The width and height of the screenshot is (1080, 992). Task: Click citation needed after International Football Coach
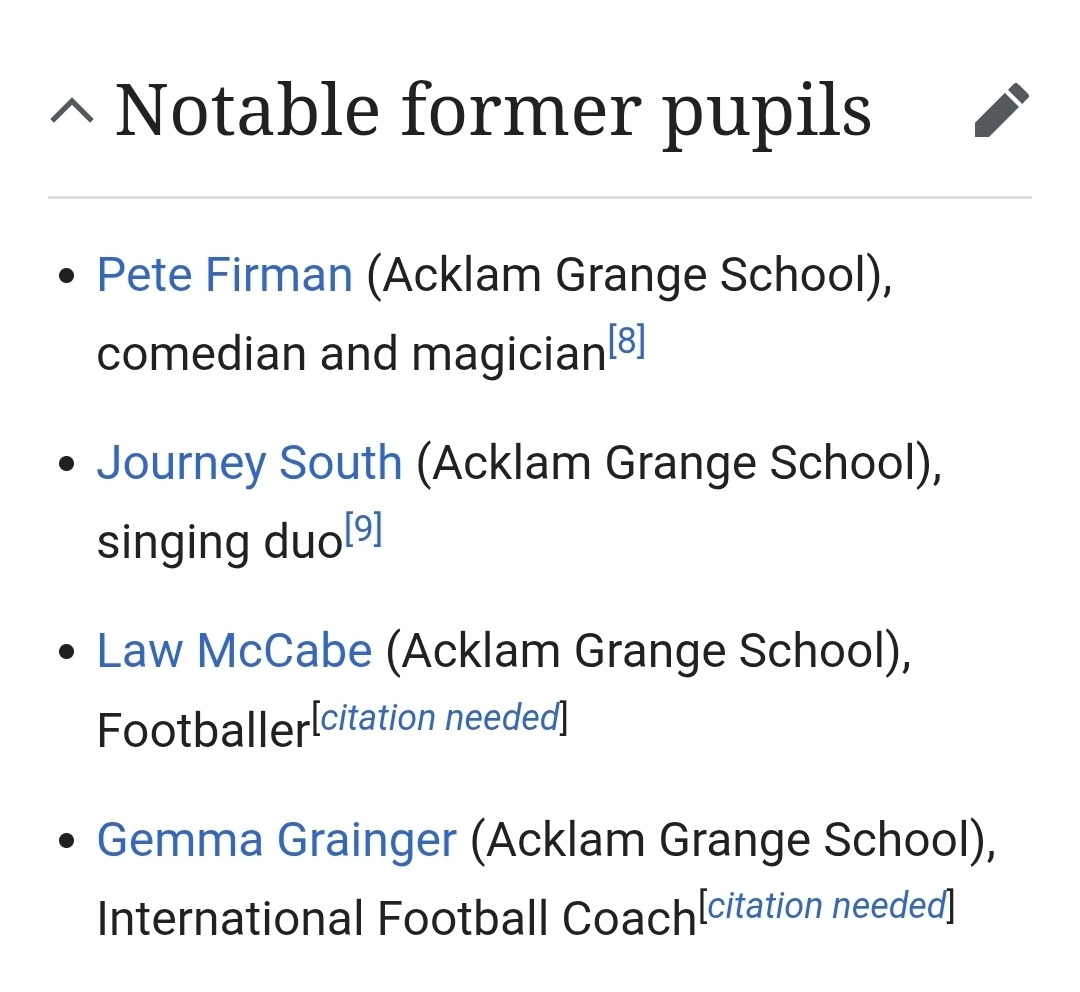(827, 906)
